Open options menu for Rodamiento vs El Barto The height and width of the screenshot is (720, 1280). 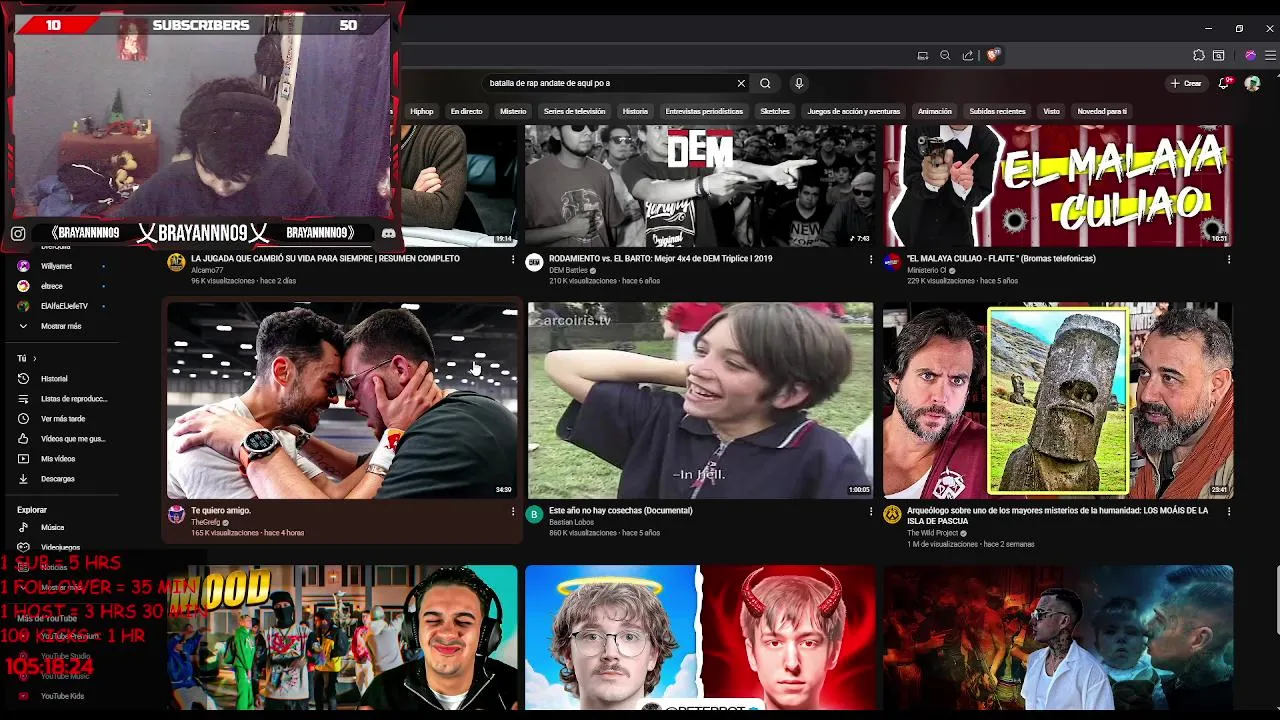871,259
